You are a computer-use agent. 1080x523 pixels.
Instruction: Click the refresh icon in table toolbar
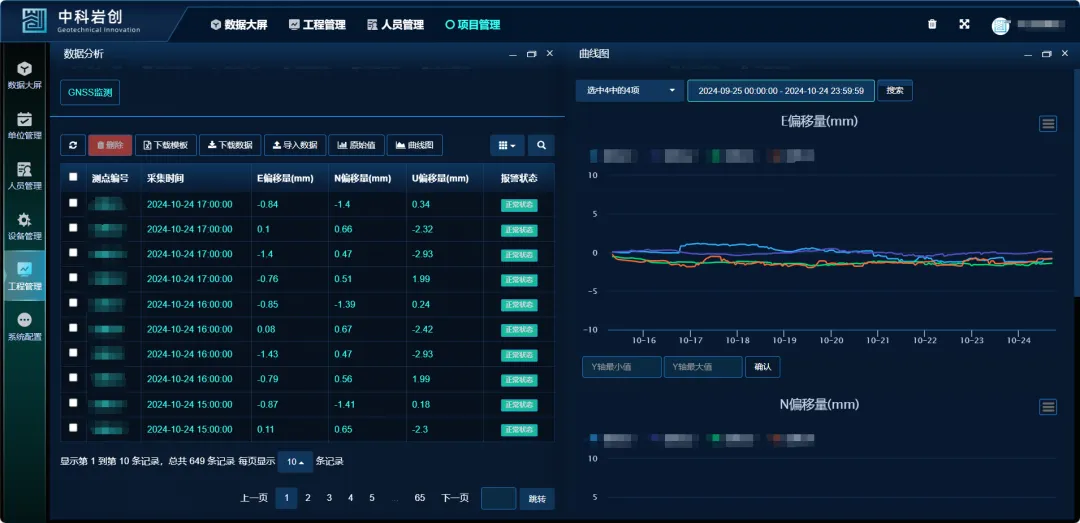pos(73,145)
